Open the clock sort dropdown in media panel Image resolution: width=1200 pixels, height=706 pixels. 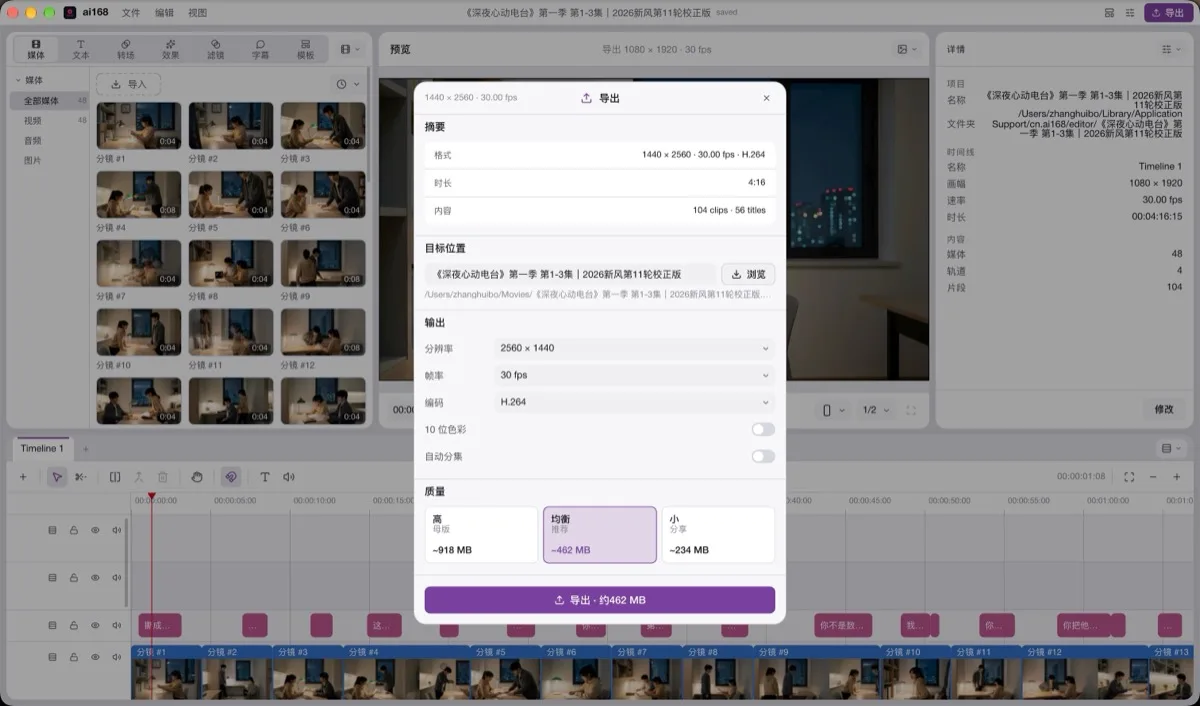346,84
